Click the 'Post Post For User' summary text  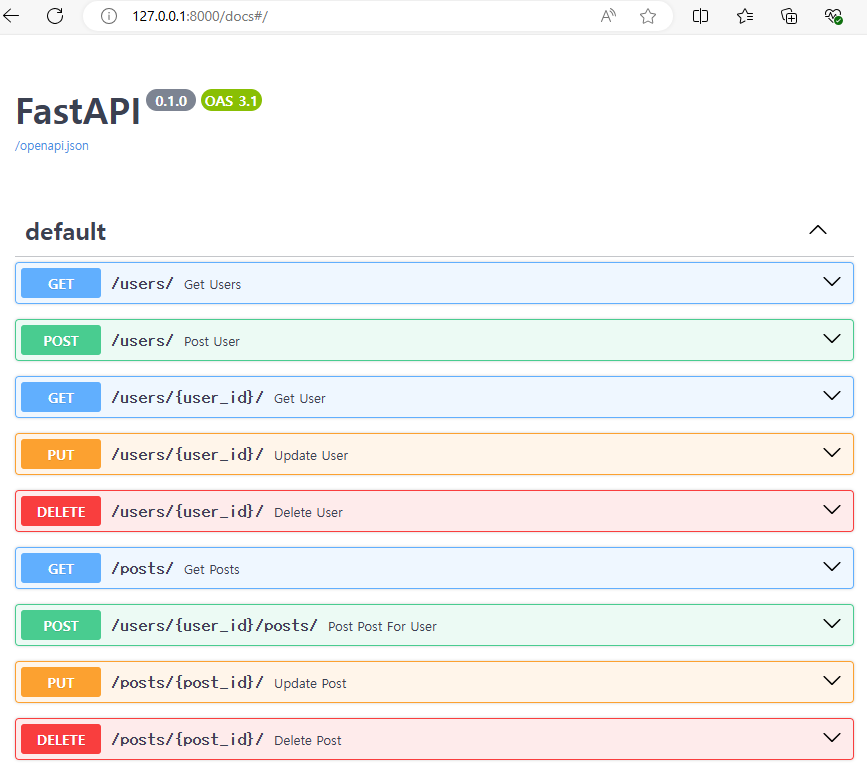point(382,626)
